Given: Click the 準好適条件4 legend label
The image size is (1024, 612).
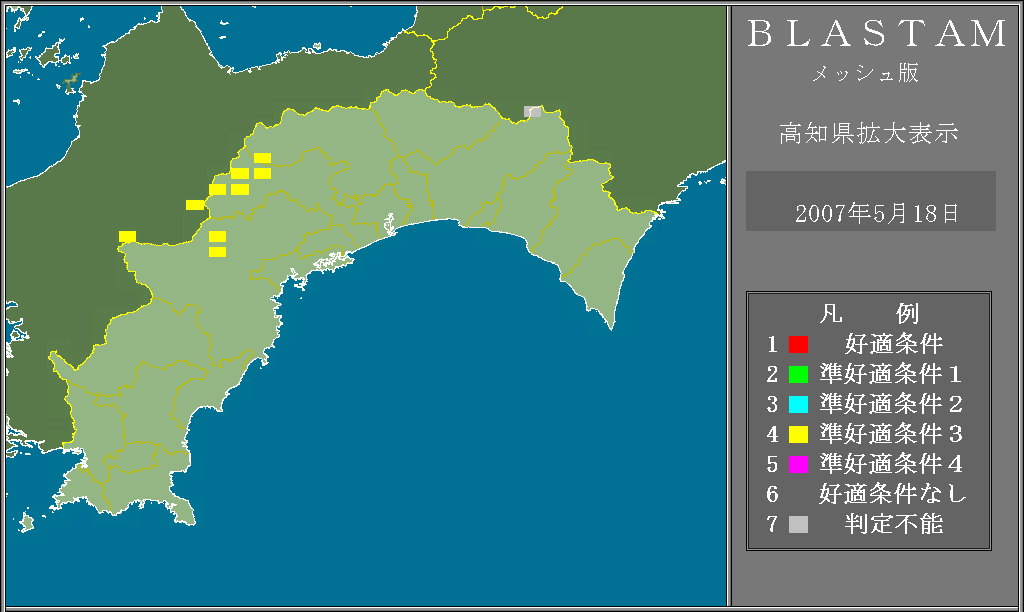Looking at the screenshot, I should pyautogui.click(x=891, y=464).
